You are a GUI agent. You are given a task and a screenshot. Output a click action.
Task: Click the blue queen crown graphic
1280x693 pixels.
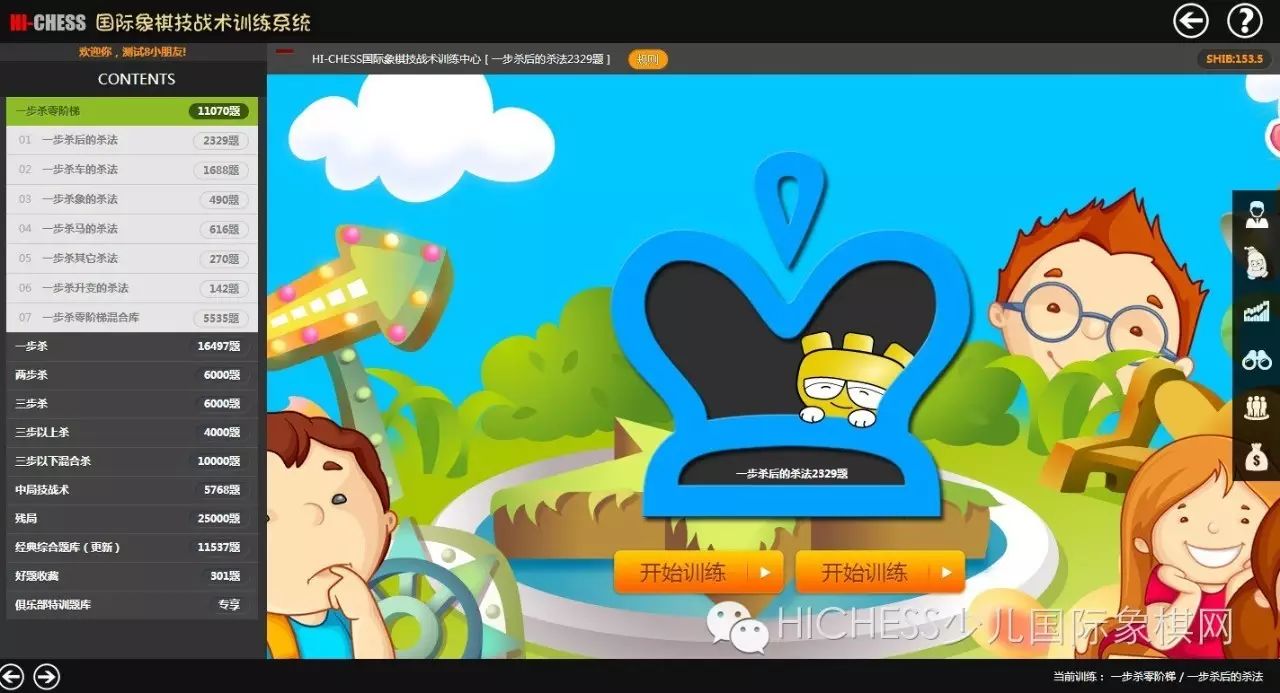pos(790,335)
